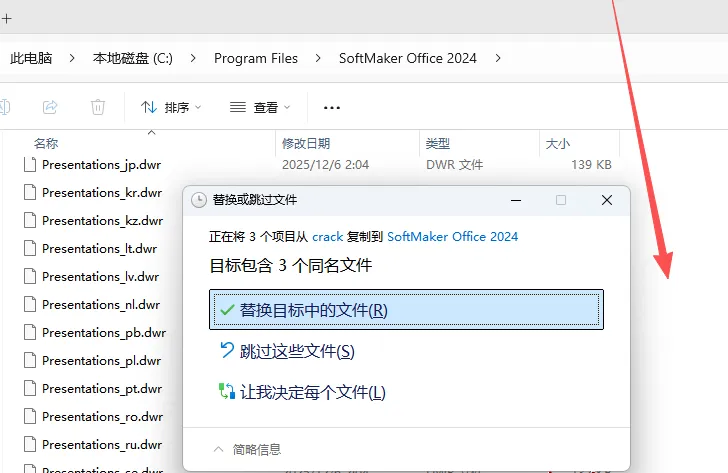The image size is (728, 473).
Task: Select file Presentations_jp.dwr
Action: point(101,165)
